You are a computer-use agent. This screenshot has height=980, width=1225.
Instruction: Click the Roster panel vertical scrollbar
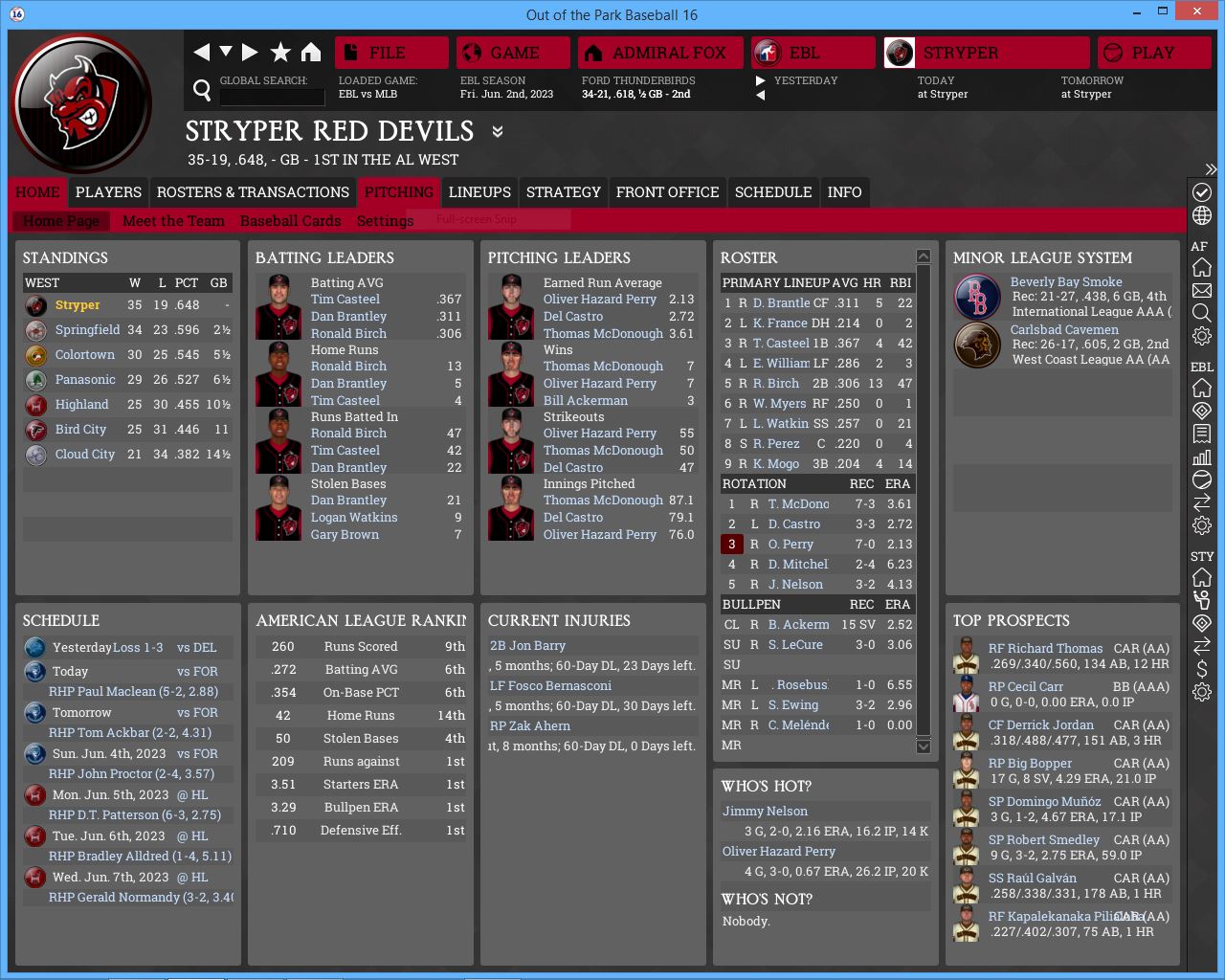tap(924, 501)
